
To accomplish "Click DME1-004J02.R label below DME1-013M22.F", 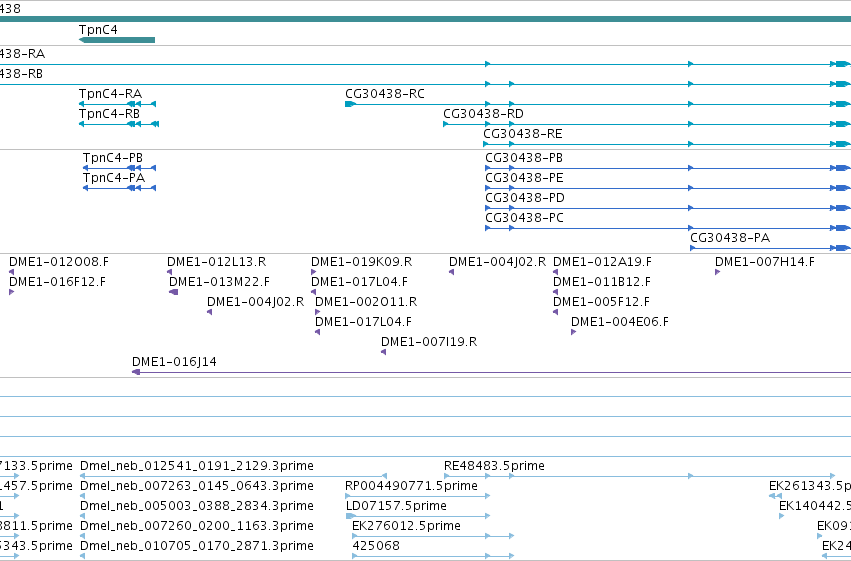I will pos(256,302).
